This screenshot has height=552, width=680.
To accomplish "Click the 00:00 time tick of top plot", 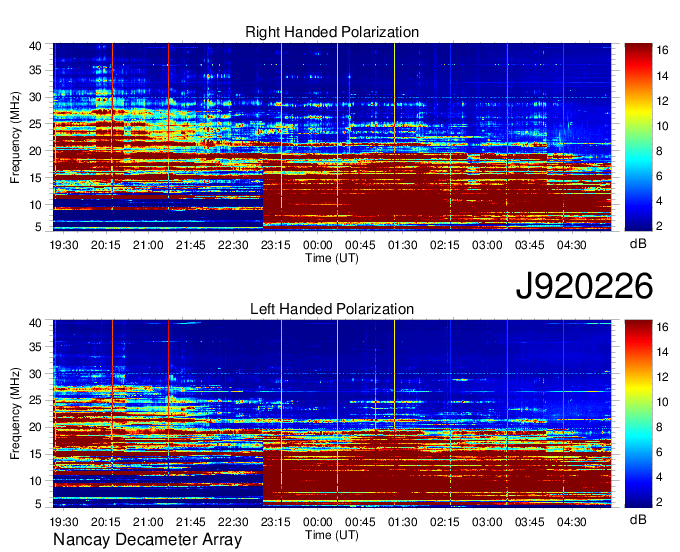I will pyautogui.click(x=318, y=245).
